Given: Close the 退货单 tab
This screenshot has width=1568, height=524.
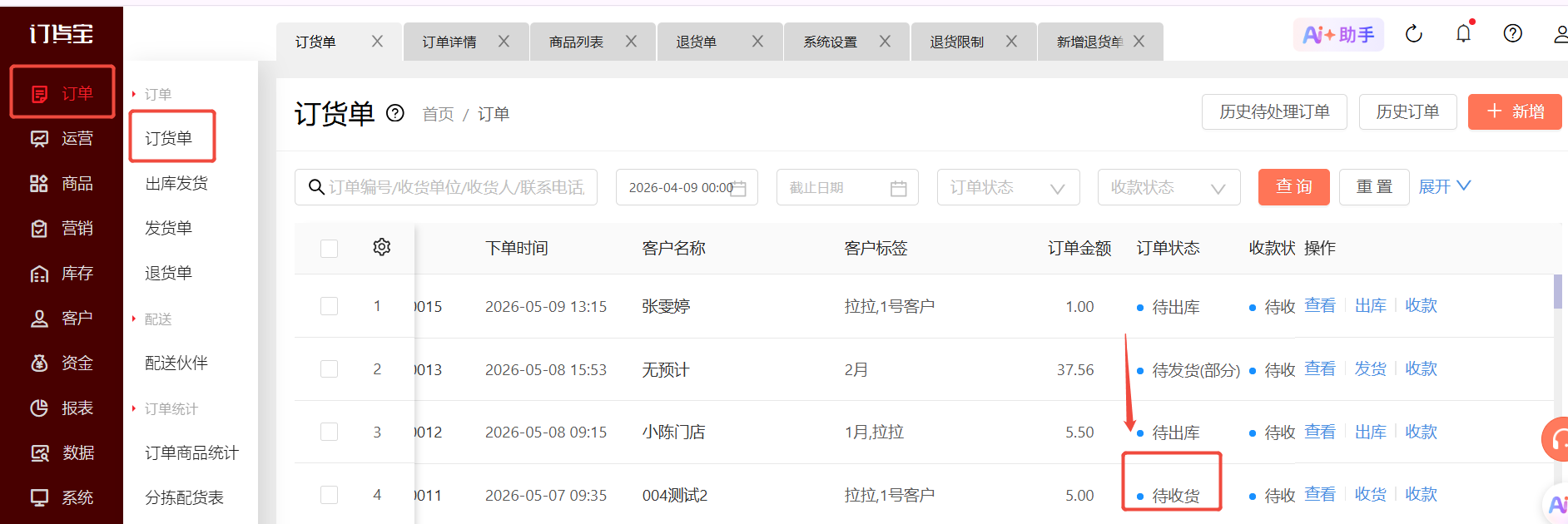Looking at the screenshot, I should pos(757,41).
